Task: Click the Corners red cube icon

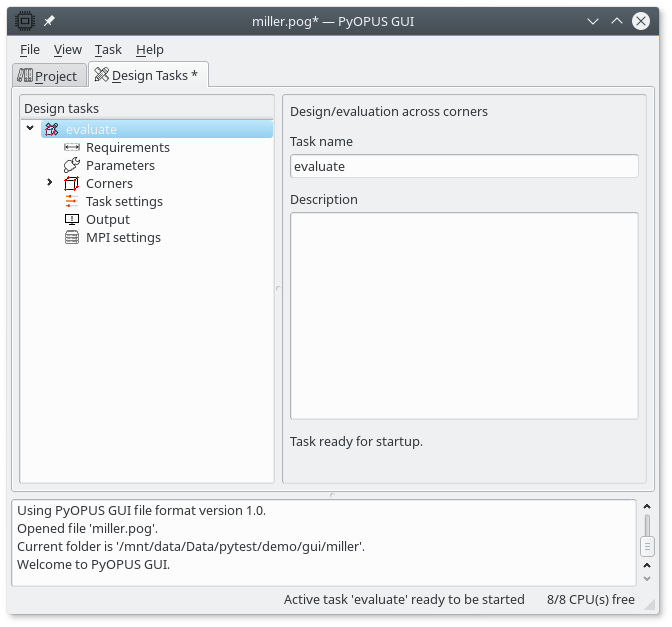Action: (71, 184)
